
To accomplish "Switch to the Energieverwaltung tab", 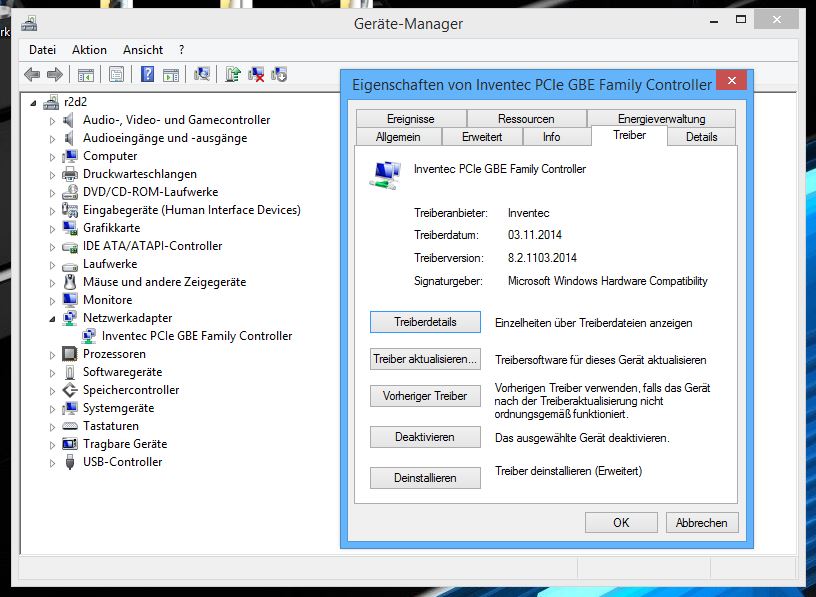I will click(661, 119).
